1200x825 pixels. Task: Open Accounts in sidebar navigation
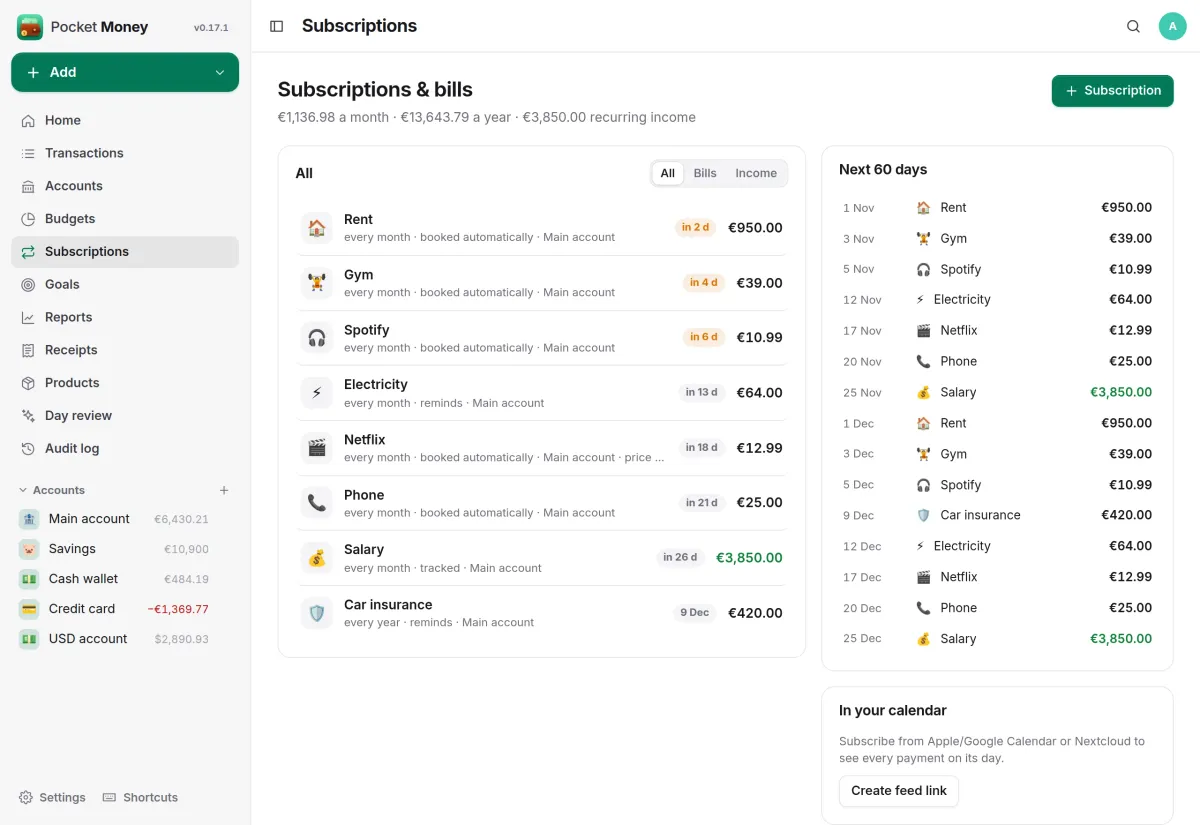point(125,186)
